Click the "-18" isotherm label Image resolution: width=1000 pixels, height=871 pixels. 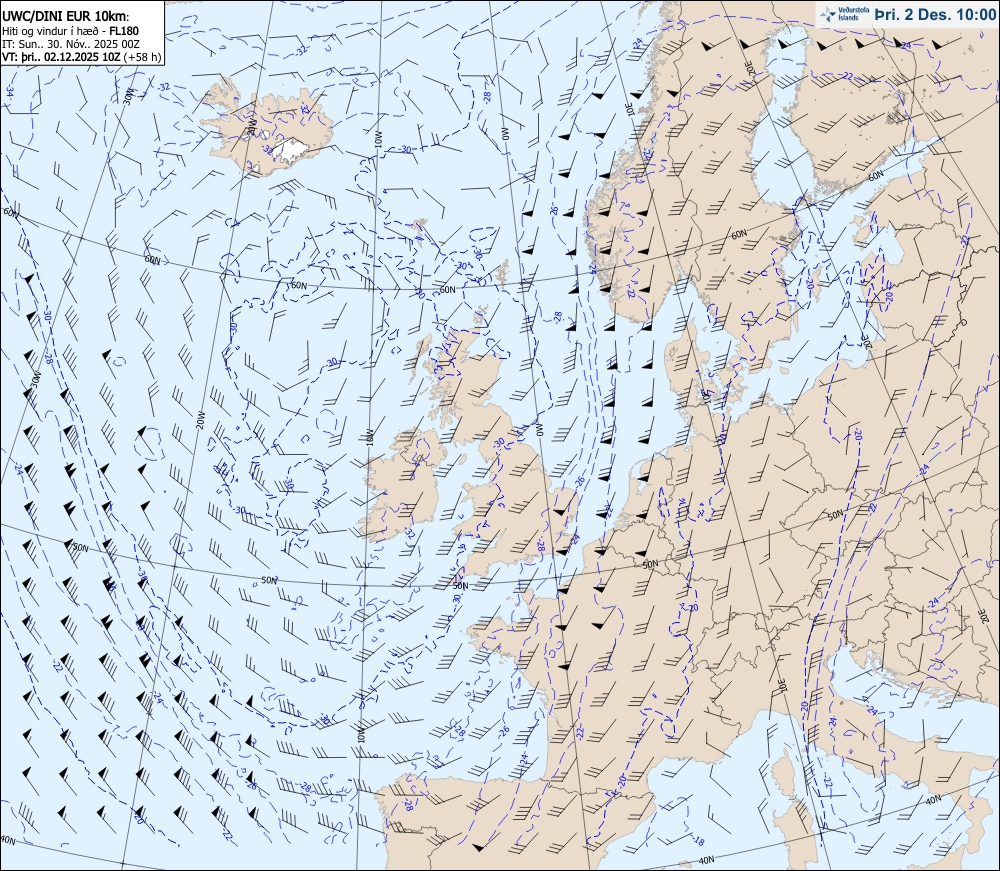(698, 842)
